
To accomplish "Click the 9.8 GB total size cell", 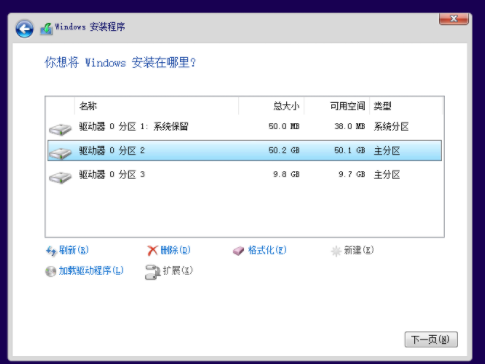I will pos(286,174).
